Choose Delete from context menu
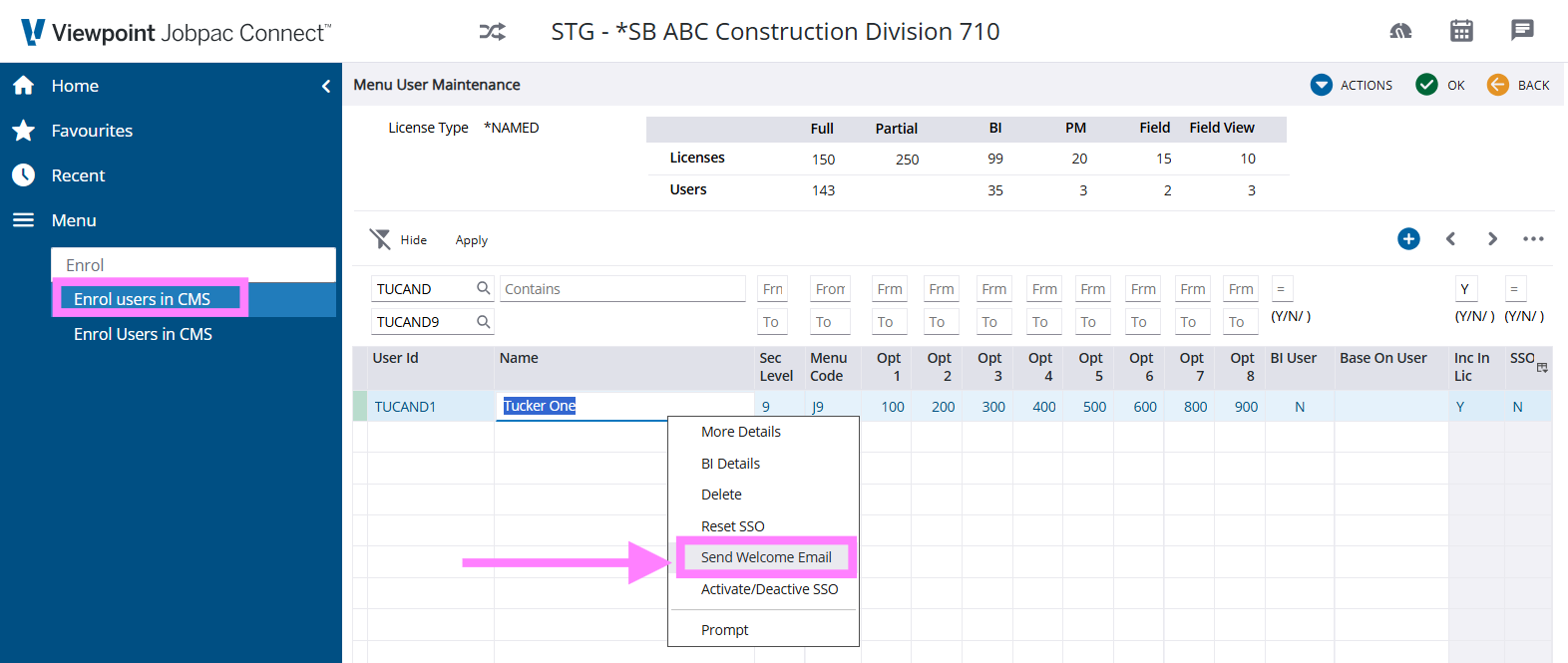This screenshot has width=1568, height=663. (x=721, y=495)
